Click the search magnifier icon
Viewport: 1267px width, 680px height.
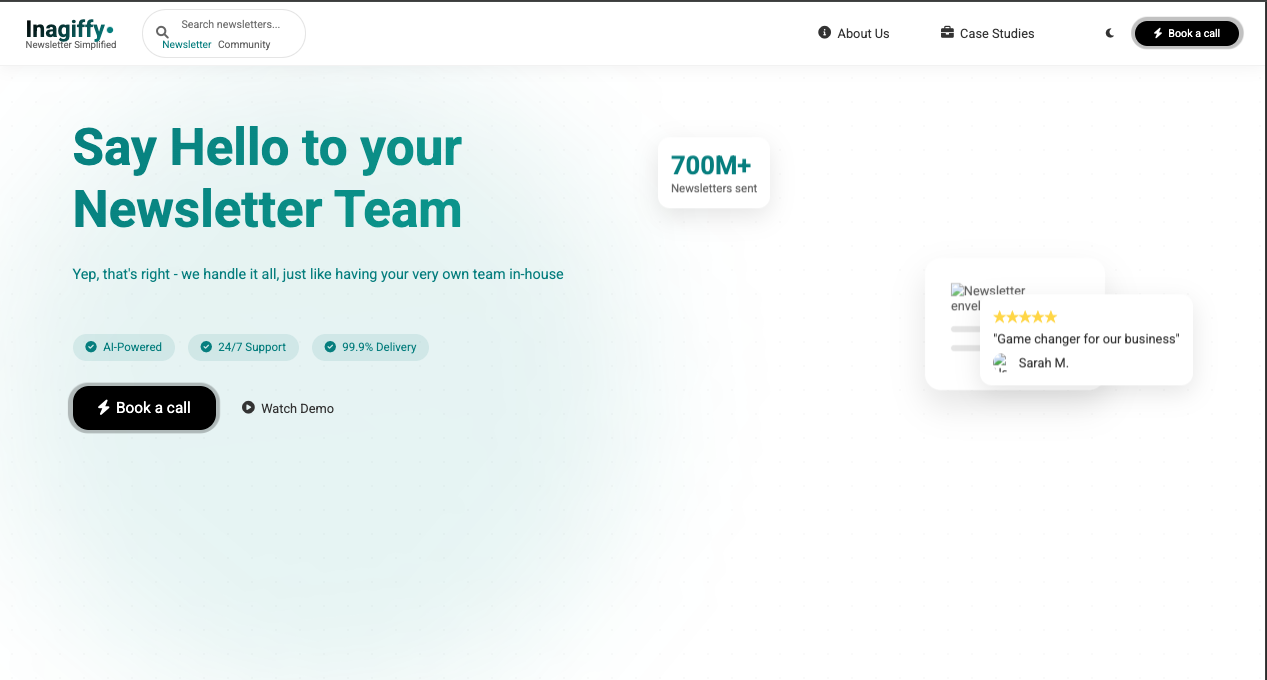pos(162,32)
